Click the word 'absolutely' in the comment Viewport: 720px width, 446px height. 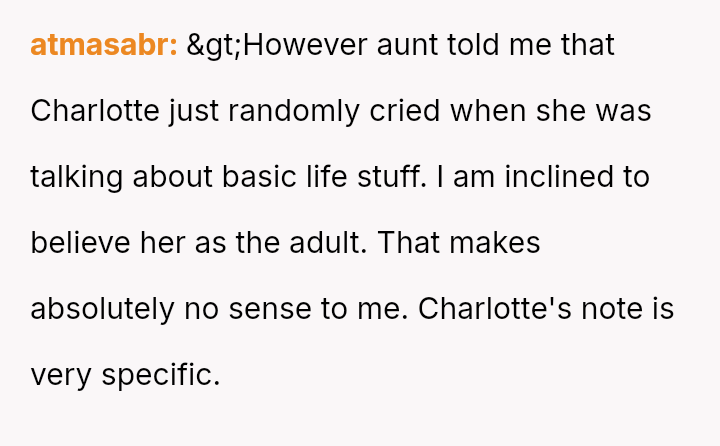pyautogui.click(x=102, y=310)
